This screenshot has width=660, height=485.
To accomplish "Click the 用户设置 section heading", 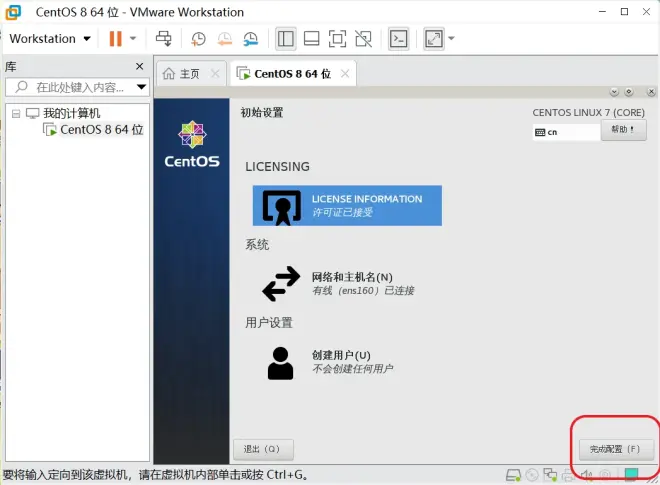I will [x=269, y=323].
